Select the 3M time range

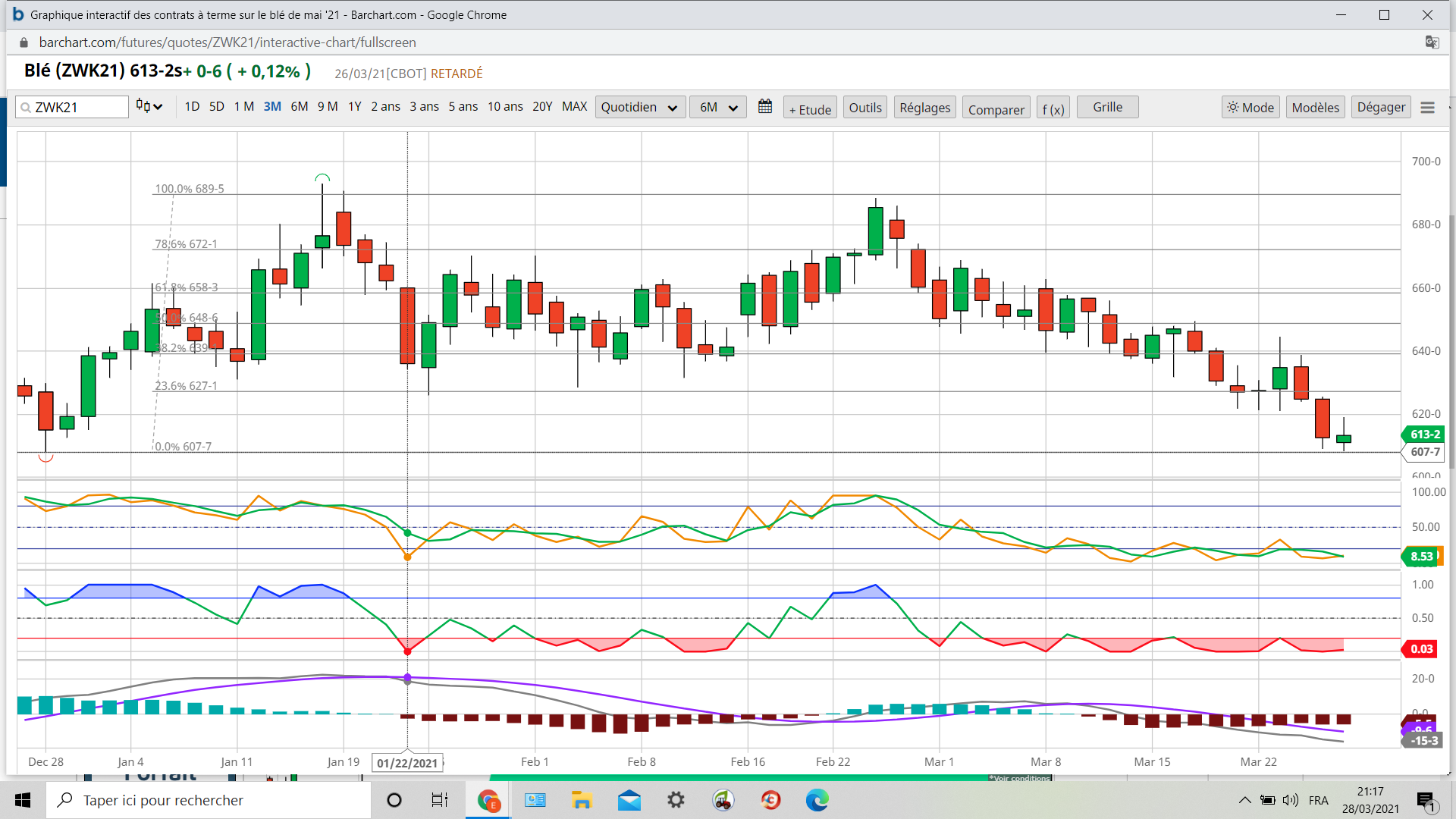coord(272,107)
